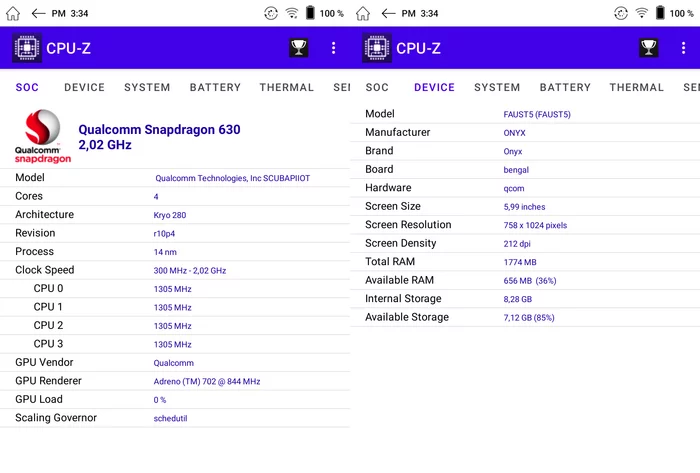Tap the CPU-Z chip logo in right screen
Screen dimensions: 700x473
(x=377, y=47)
